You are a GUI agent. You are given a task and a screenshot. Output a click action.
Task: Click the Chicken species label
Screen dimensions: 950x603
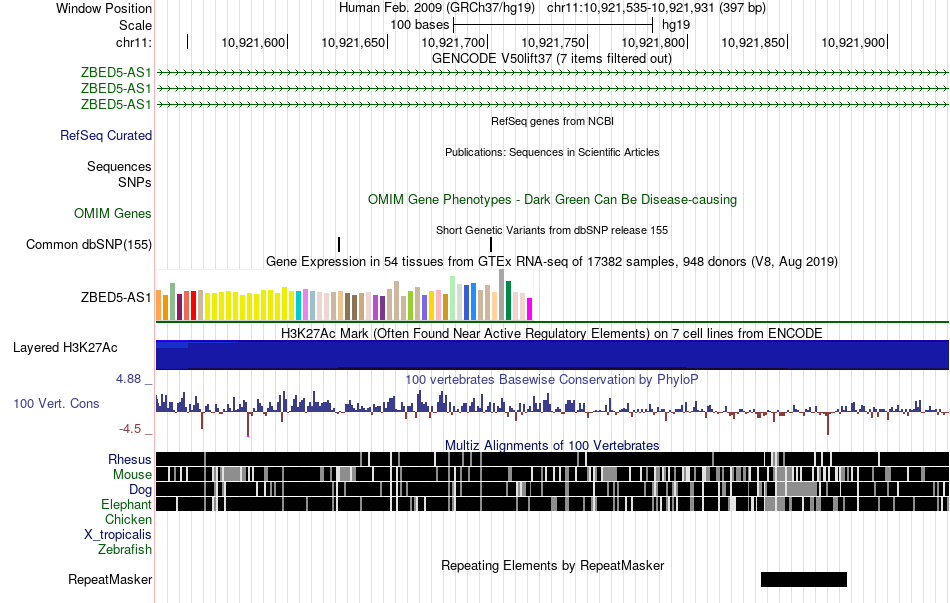pos(128,519)
